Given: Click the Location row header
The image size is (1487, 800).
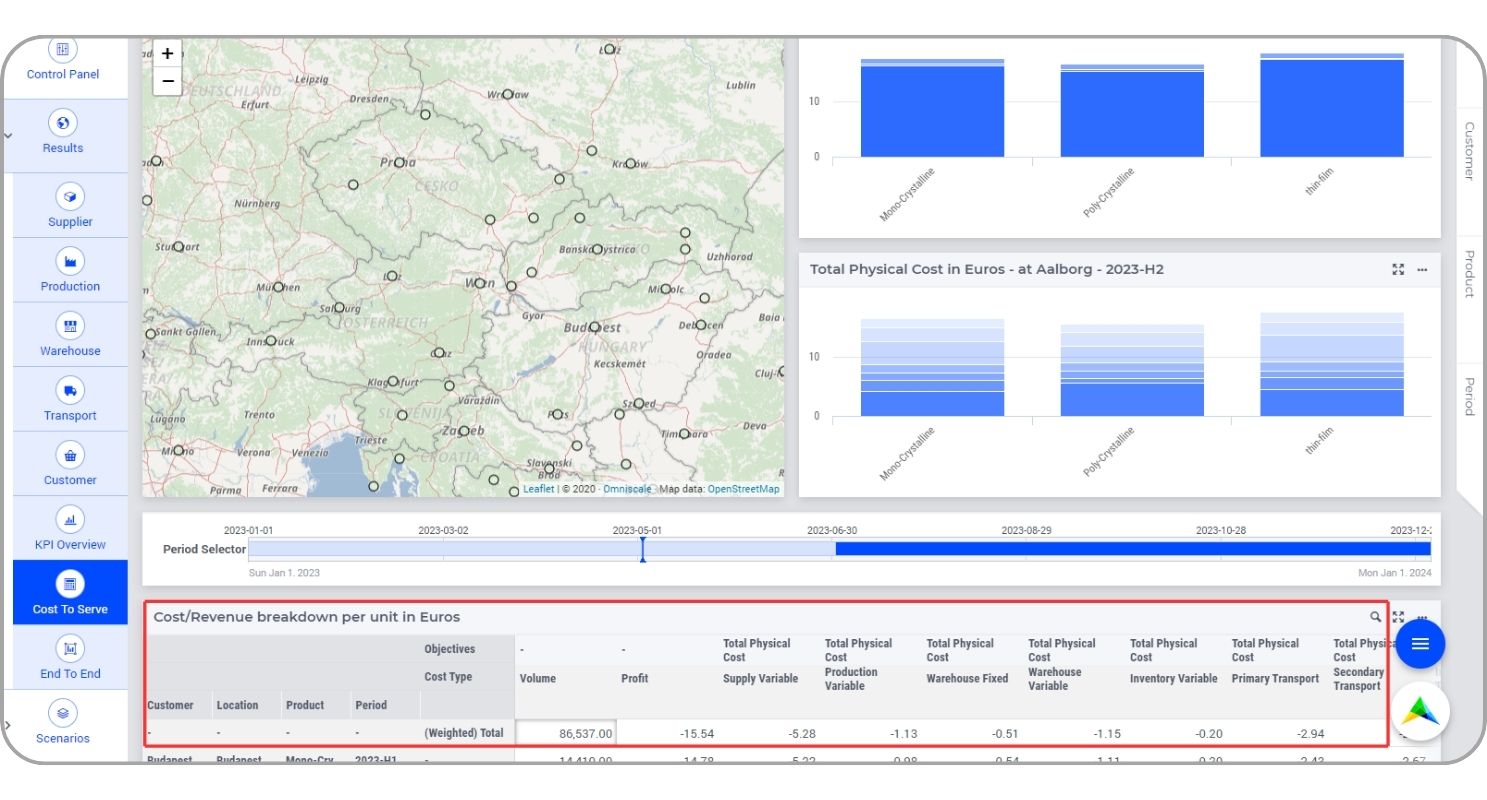Looking at the screenshot, I should [x=237, y=705].
